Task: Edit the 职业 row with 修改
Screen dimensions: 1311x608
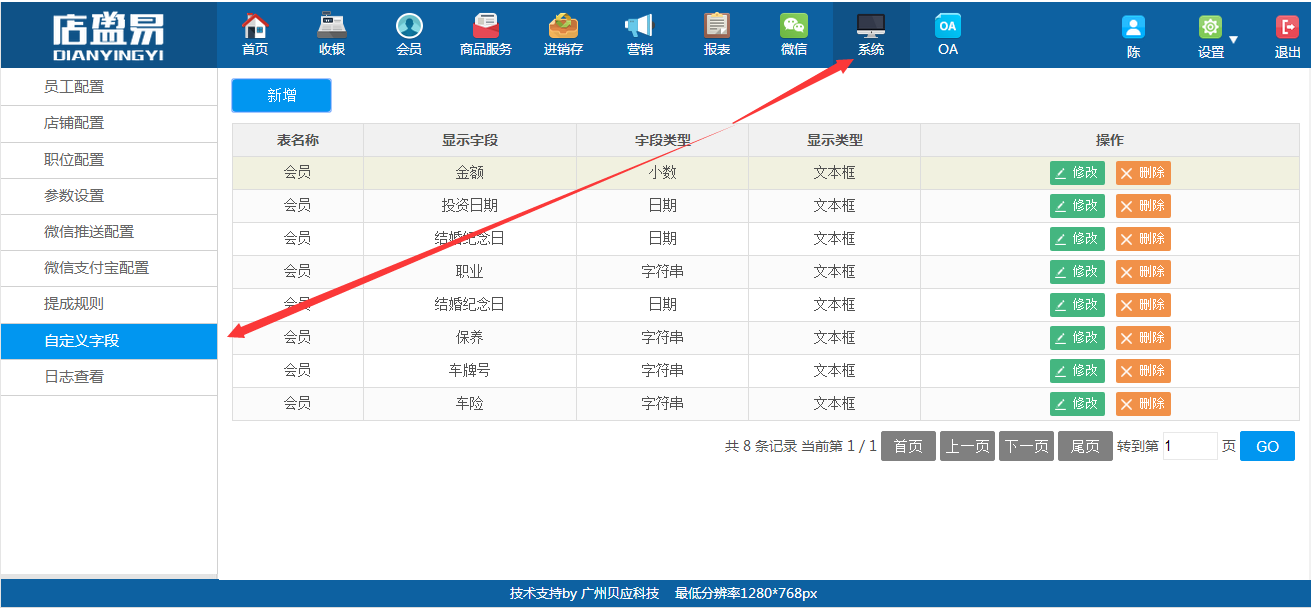Action: pyautogui.click(x=1077, y=272)
